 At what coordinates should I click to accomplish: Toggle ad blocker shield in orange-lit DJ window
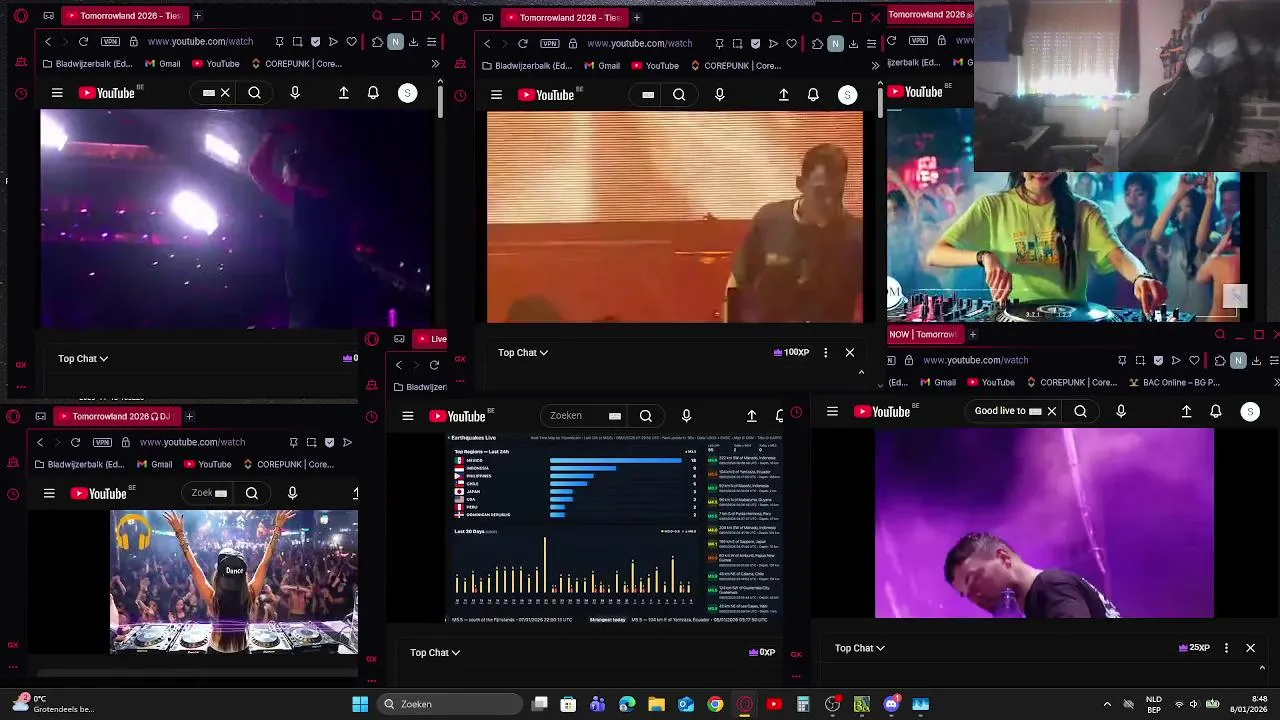[x=755, y=44]
